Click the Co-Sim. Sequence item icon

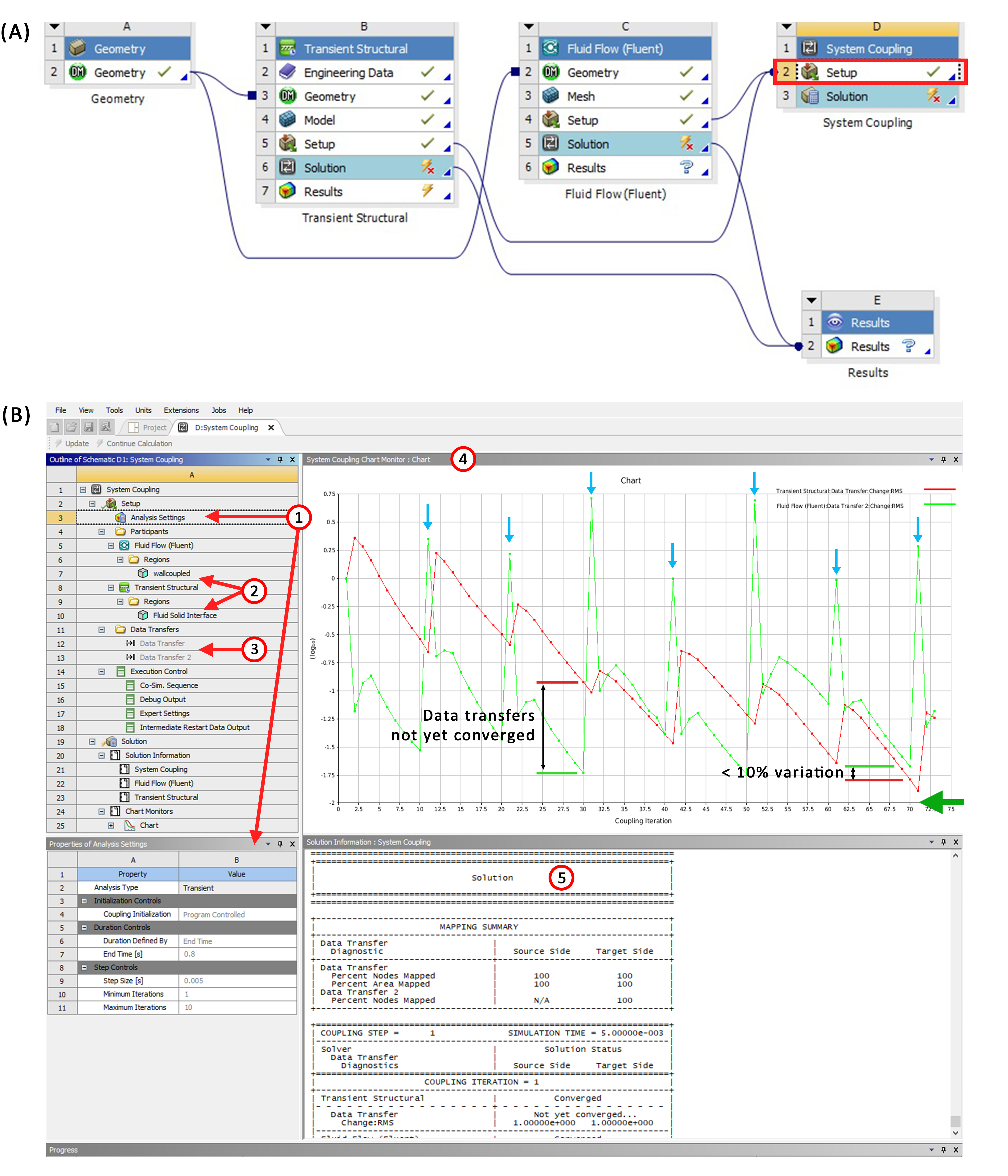click(130, 685)
